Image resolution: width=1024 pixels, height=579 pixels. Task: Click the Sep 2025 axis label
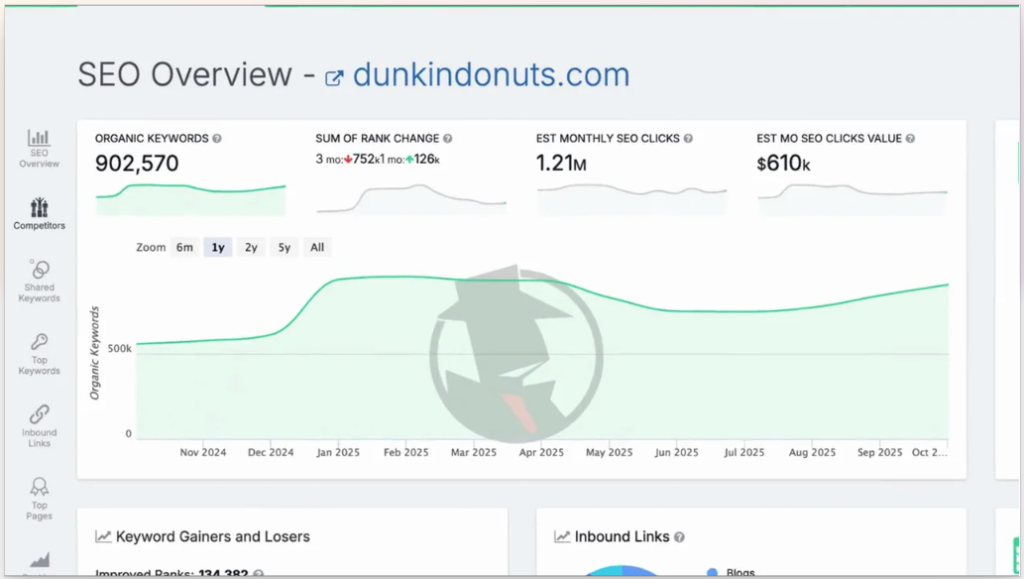(x=880, y=452)
